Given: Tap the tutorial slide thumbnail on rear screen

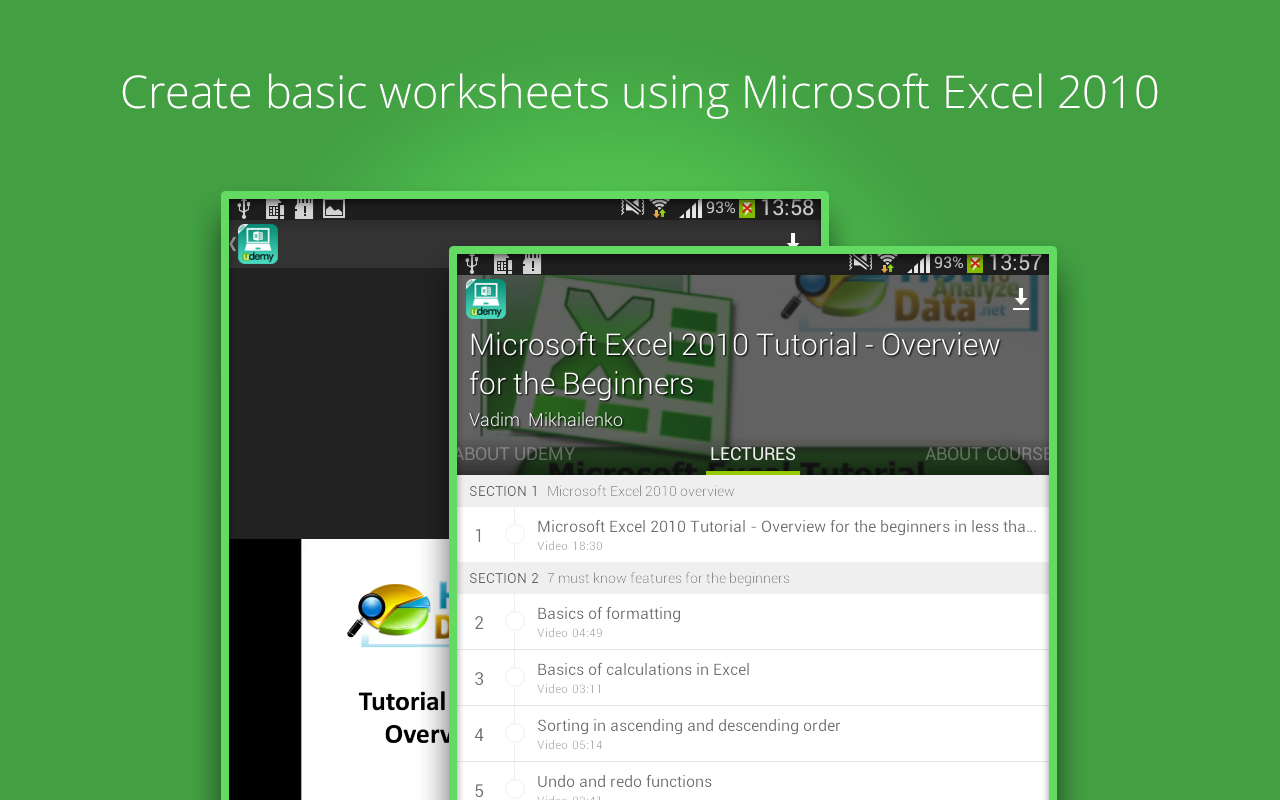Looking at the screenshot, I should click(x=375, y=669).
